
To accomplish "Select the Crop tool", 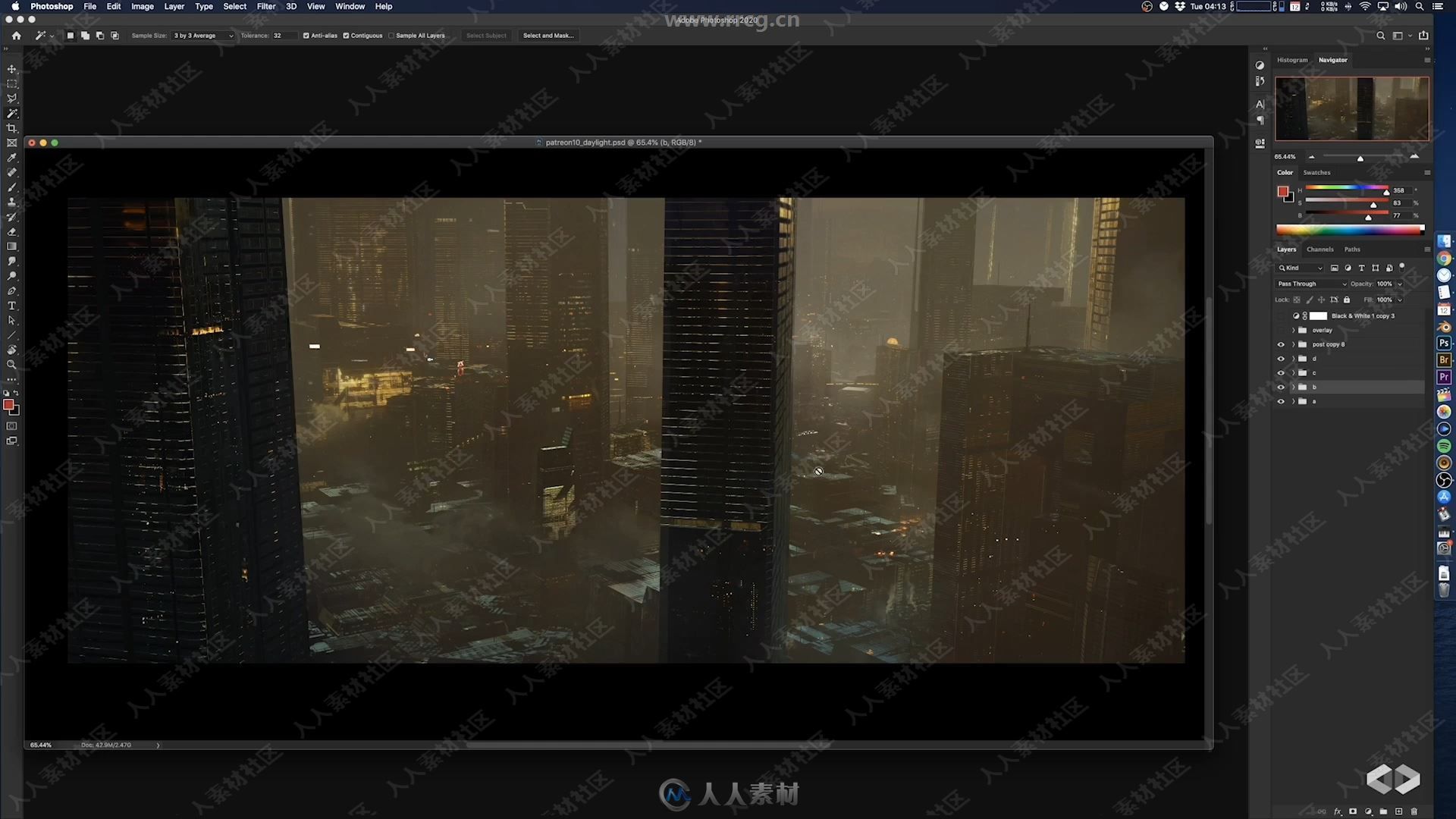I will (x=11, y=127).
